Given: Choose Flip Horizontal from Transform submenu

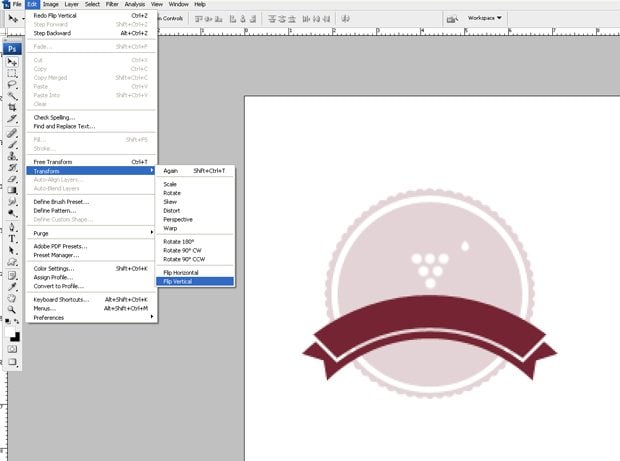Looking at the screenshot, I should tap(183, 272).
